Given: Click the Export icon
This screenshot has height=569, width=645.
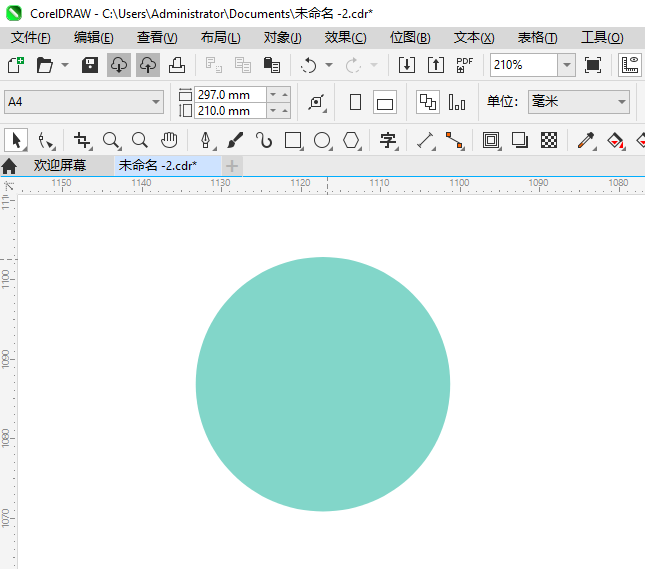Looking at the screenshot, I should [x=436, y=65].
